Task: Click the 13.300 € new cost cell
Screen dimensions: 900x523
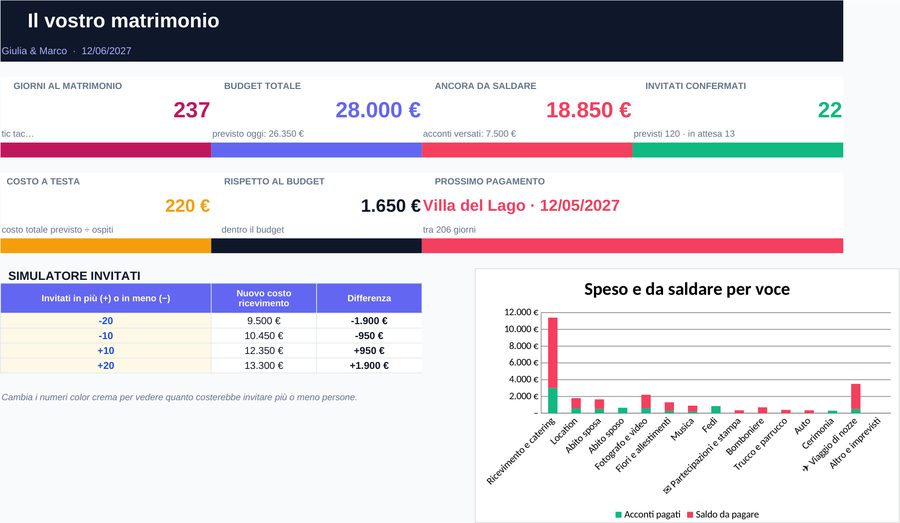Action: [x=263, y=366]
